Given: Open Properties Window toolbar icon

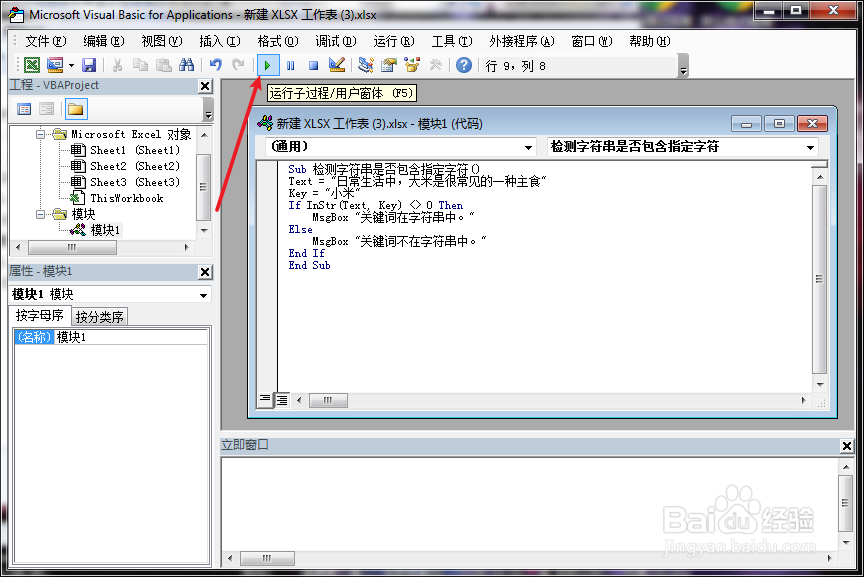Looking at the screenshot, I should pyautogui.click(x=388, y=65).
